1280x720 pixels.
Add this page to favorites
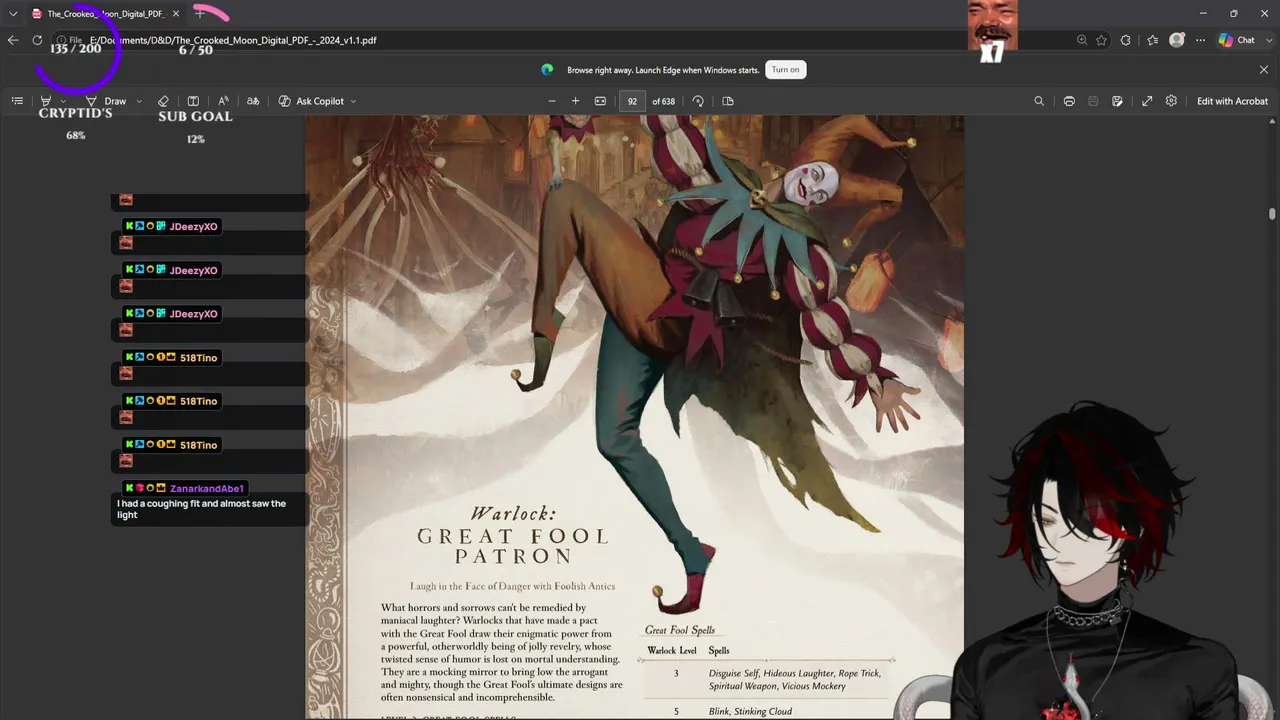click(x=1102, y=40)
